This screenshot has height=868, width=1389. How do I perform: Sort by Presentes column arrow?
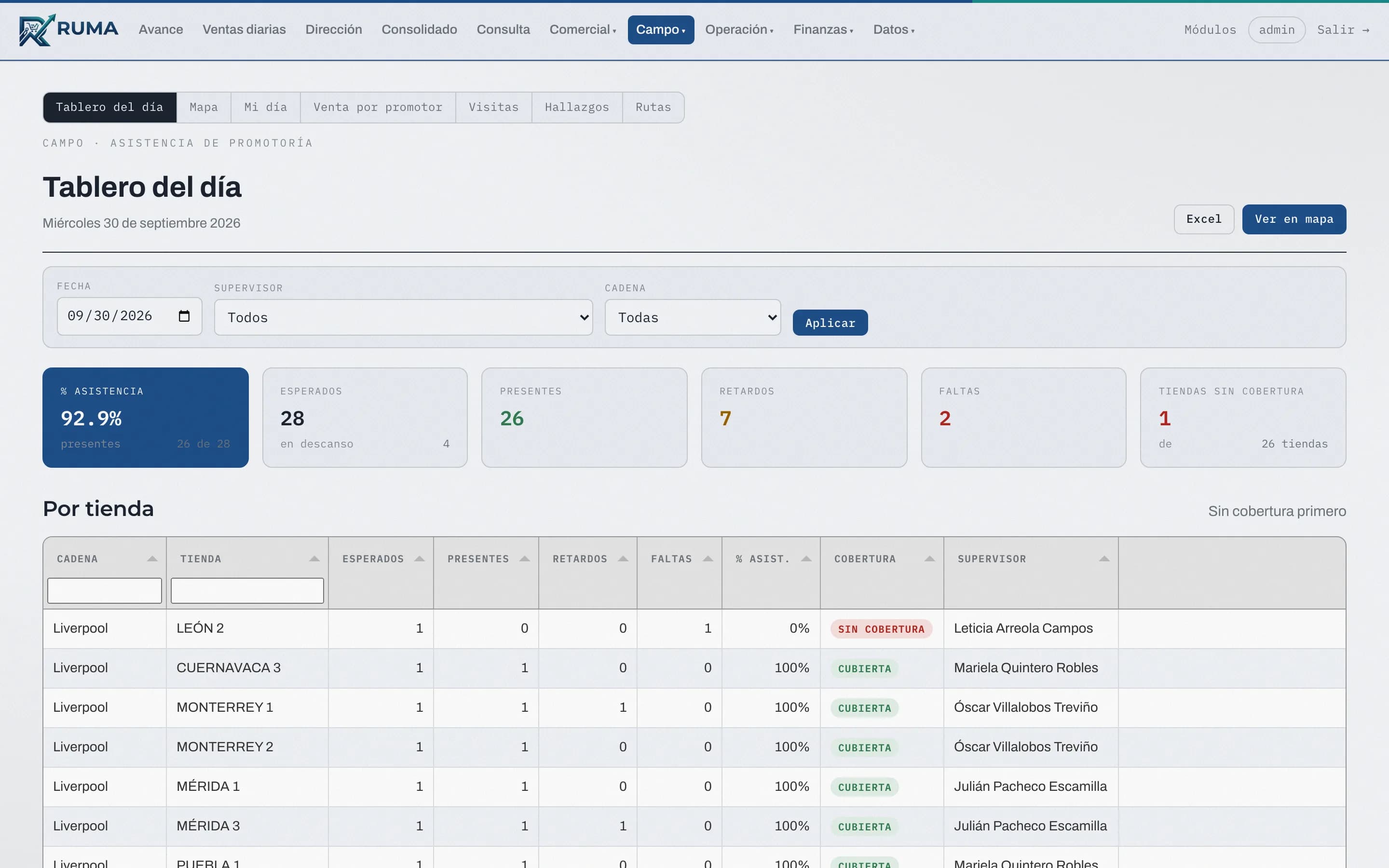pos(525,558)
